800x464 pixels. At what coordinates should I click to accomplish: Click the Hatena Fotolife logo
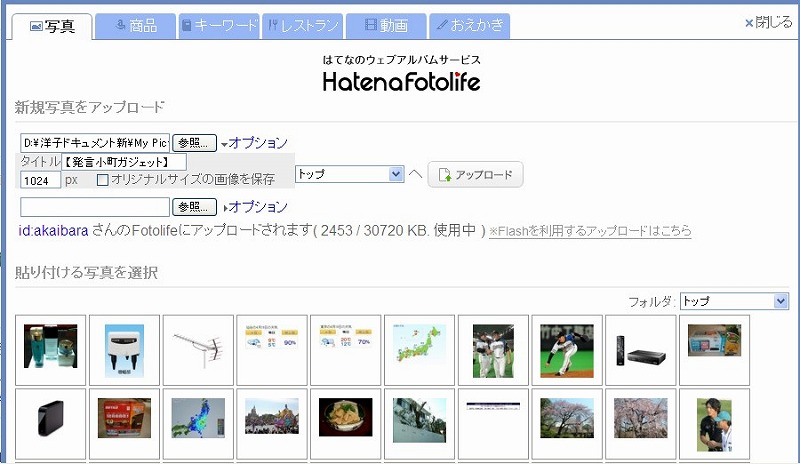point(402,75)
